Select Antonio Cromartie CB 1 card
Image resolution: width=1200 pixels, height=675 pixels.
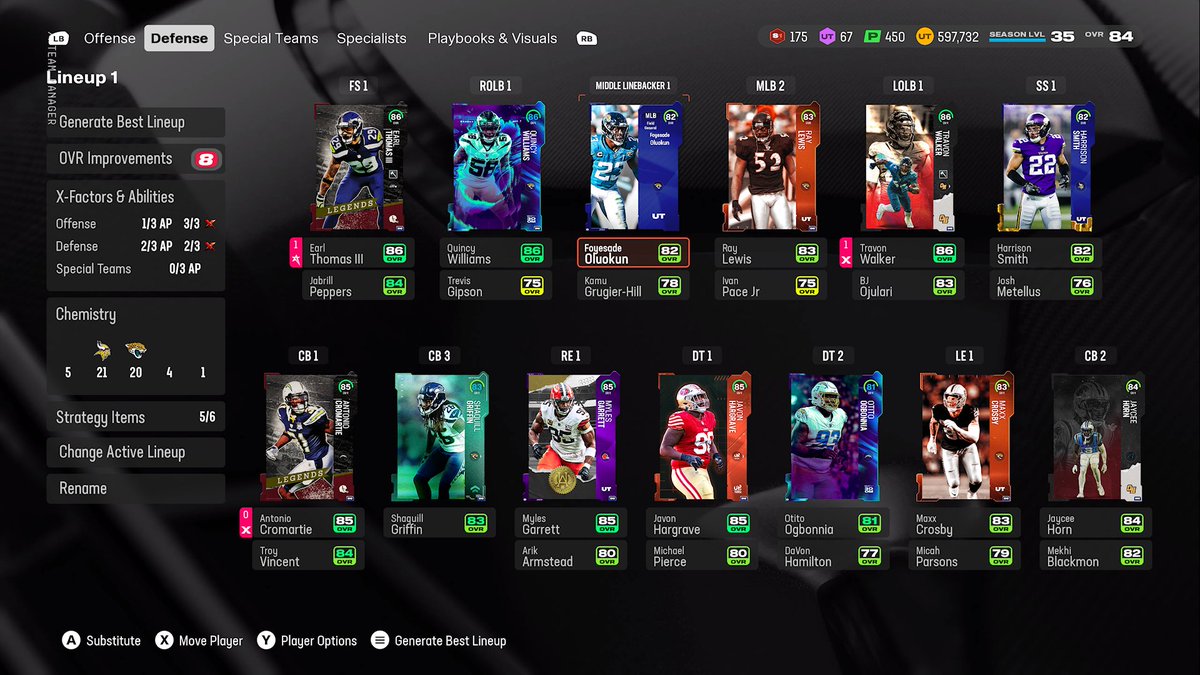click(x=309, y=436)
